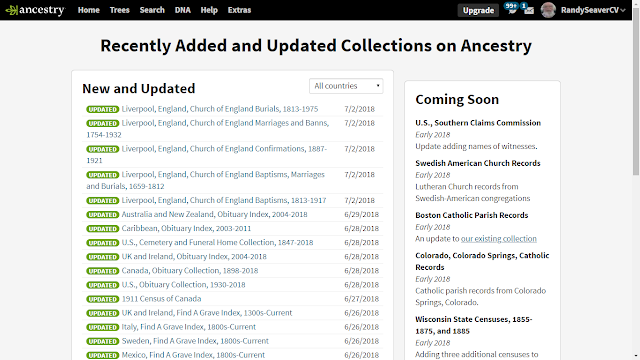Open the Extras menu
Image resolution: width=640 pixels, height=360 pixels.
(x=239, y=10)
